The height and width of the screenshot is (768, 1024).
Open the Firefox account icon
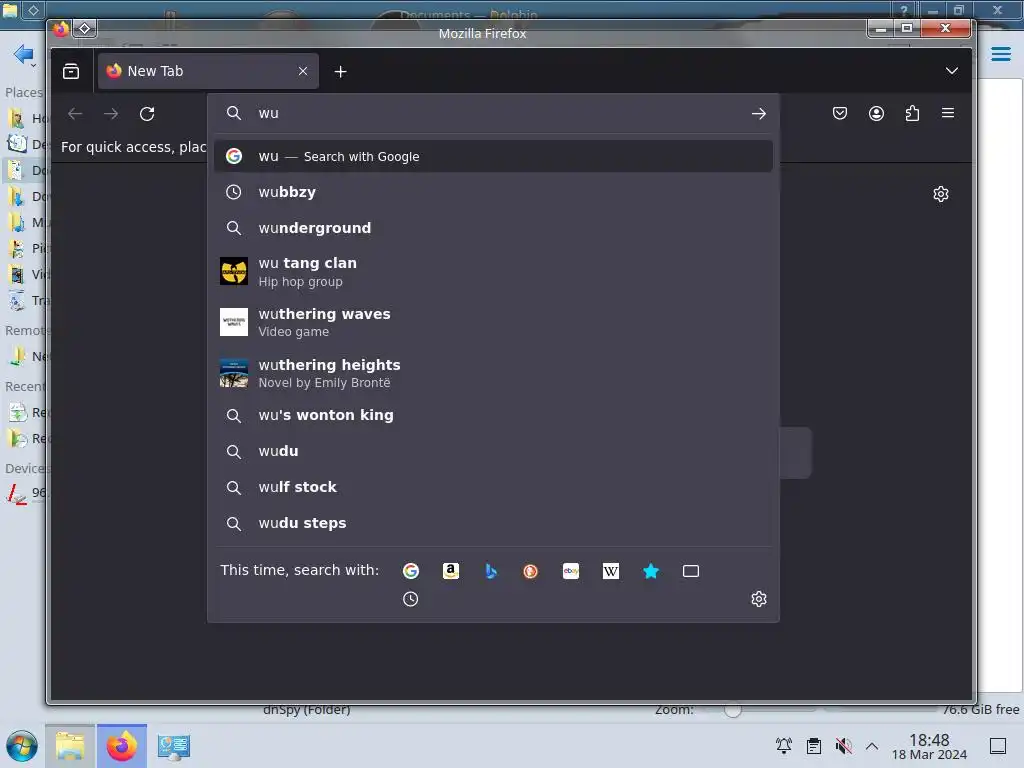pos(876,114)
